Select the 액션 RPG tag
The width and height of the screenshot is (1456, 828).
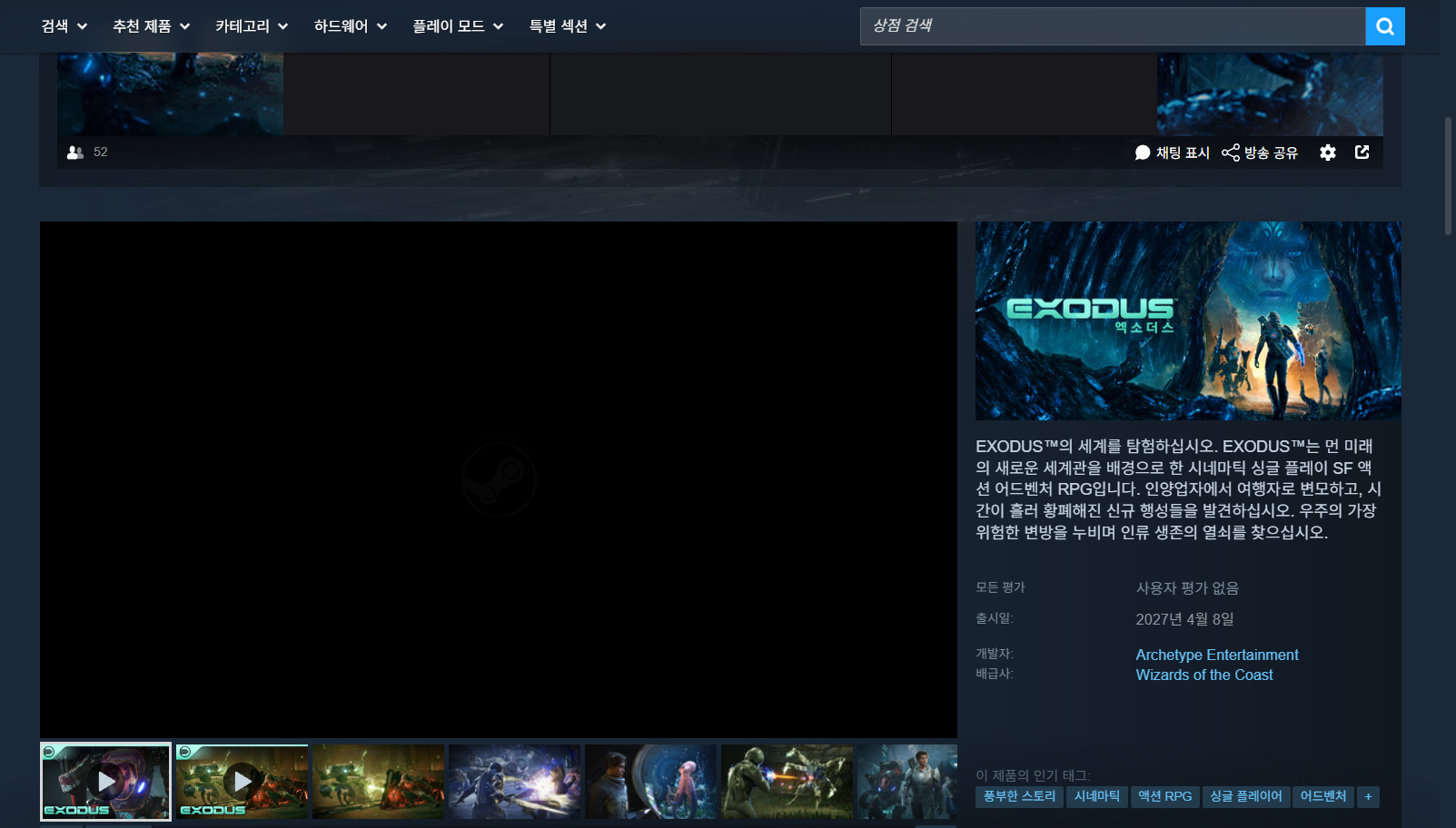1165,796
